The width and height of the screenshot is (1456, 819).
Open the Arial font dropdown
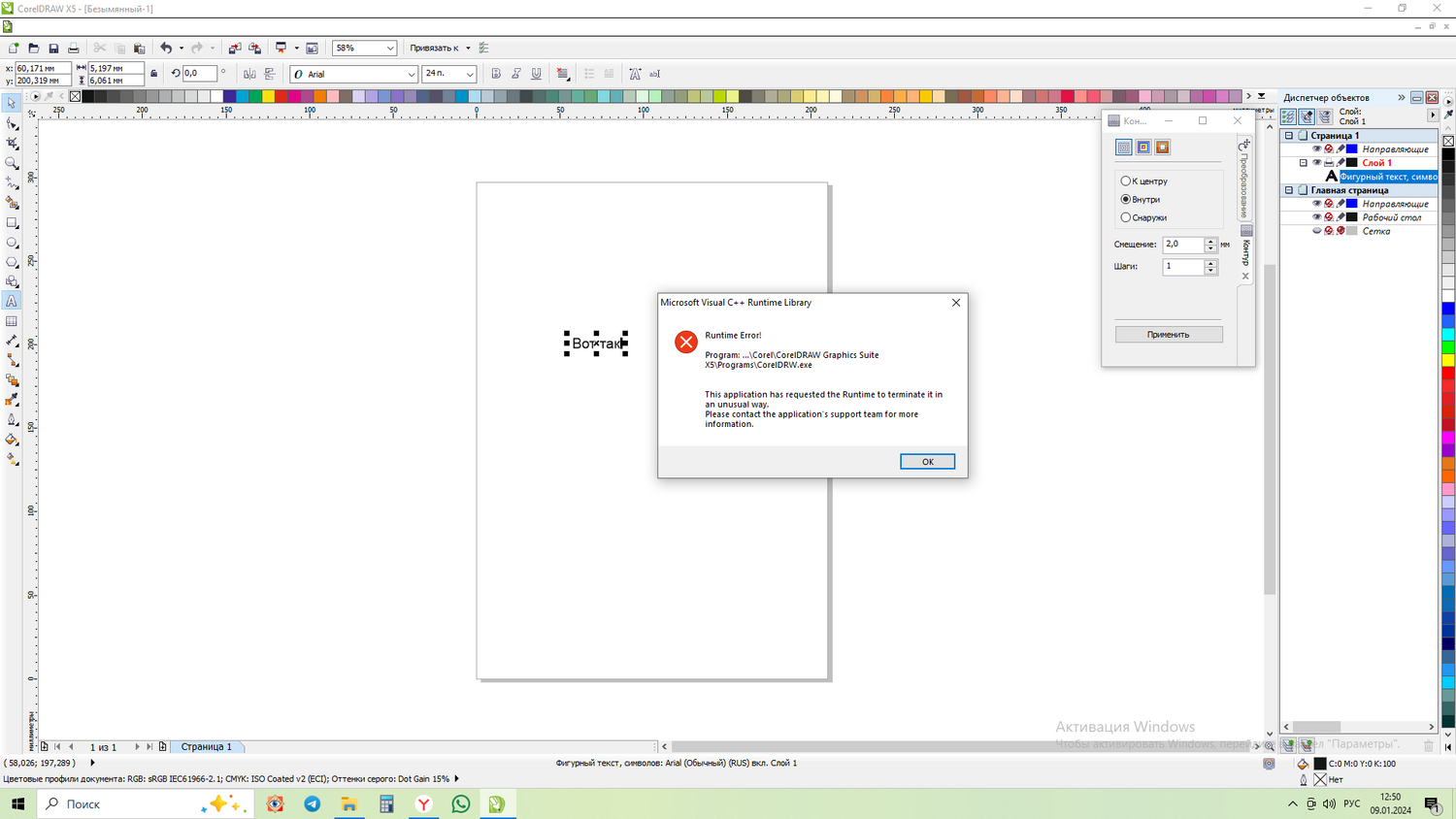411,74
